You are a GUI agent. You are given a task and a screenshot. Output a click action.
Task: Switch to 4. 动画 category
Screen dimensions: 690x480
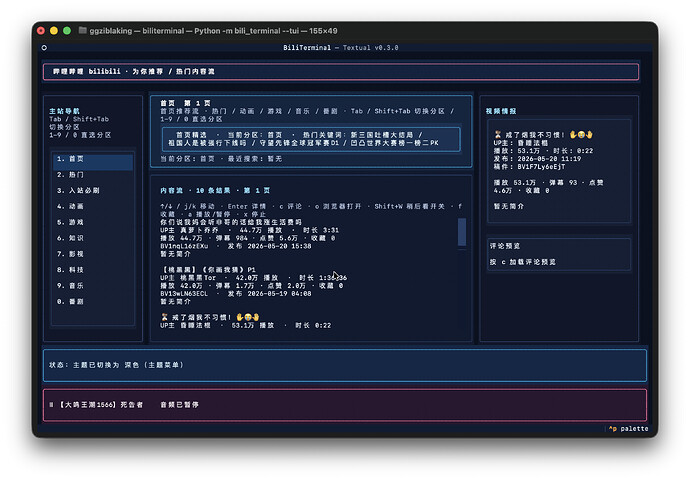(x=93, y=206)
